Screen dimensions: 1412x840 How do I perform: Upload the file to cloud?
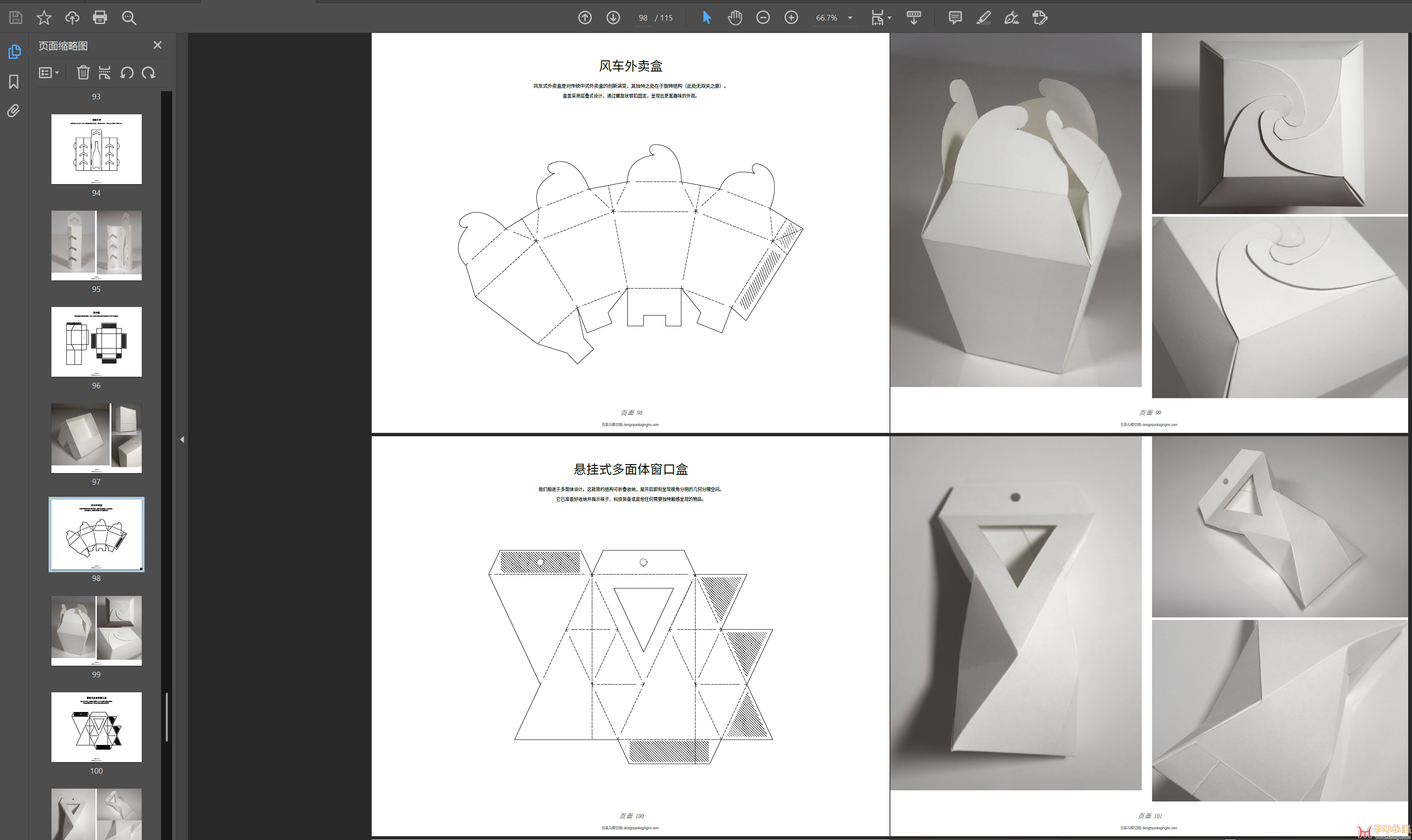click(x=72, y=18)
